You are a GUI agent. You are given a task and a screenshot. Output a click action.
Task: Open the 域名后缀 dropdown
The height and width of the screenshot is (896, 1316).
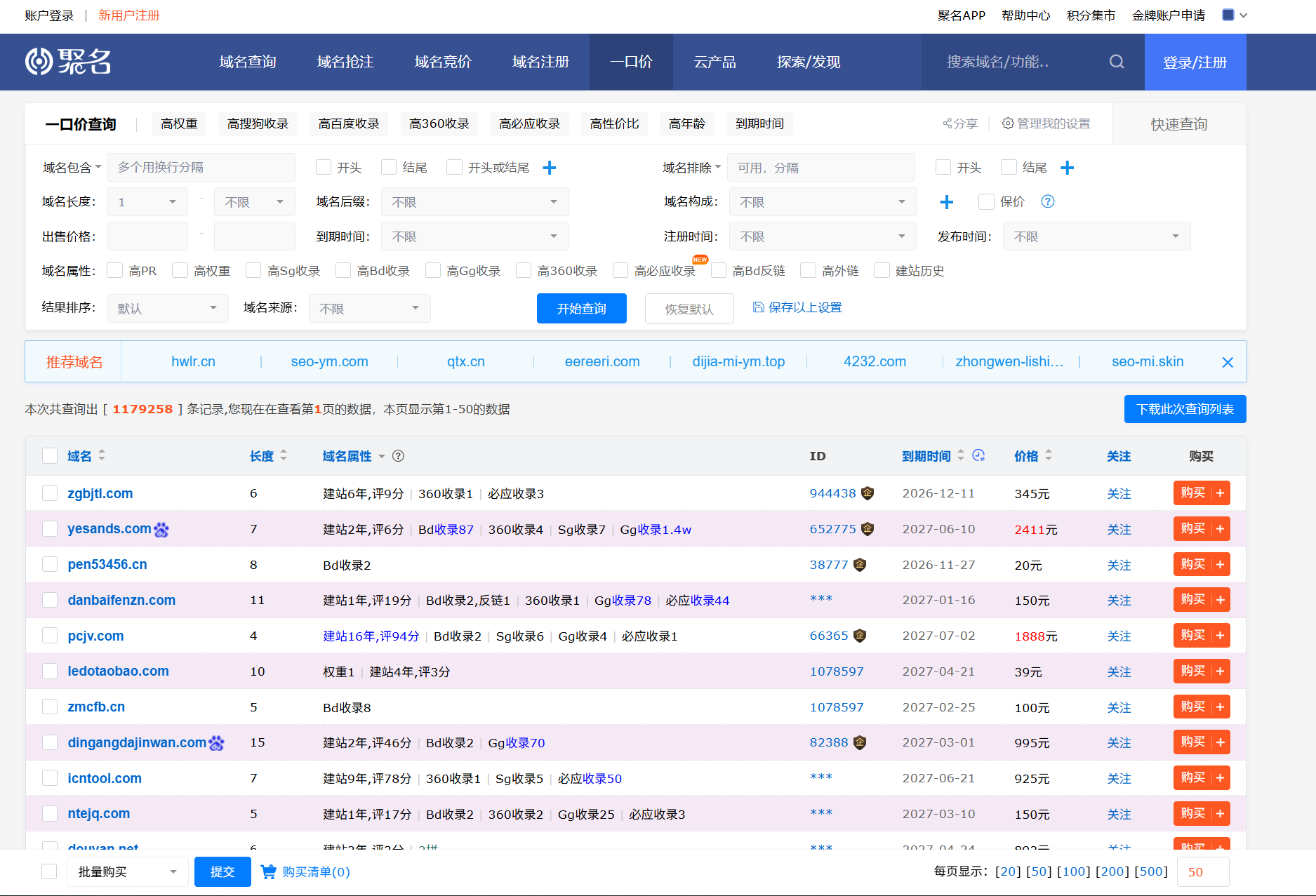coord(475,202)
